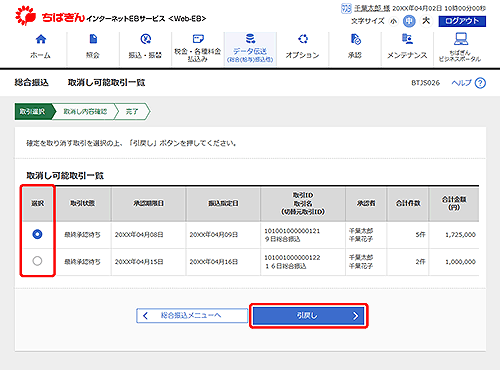This screenshot has width=500, height=370.
Task: Click the 取消し可能取引一覧 page title
Action: (x=106, y=83)
